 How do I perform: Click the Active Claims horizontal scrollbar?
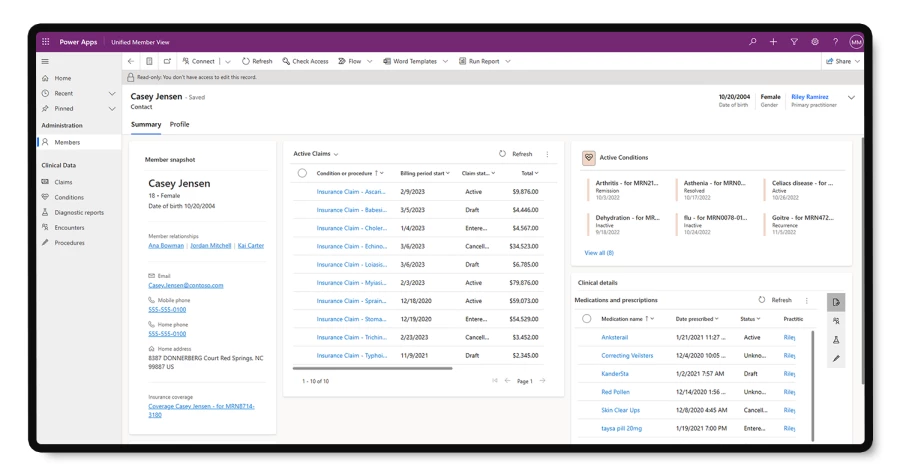tap(372, 368)
